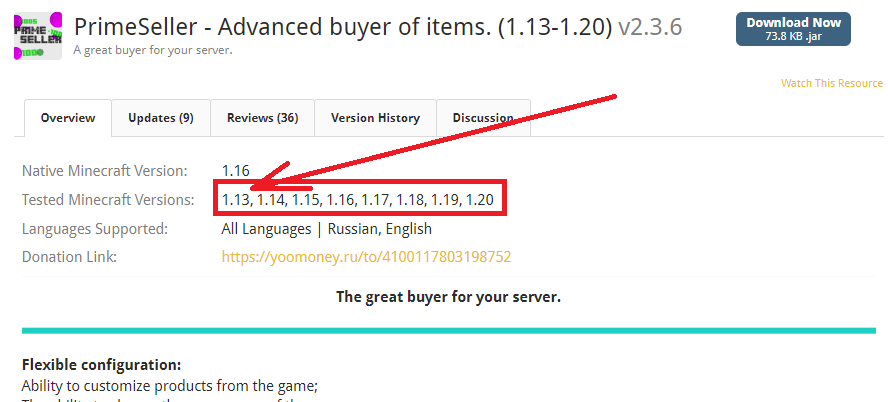Viewport: 888px width, 402px height.
Task: Click the bold great buyer heading
Action: (x=449, y=297)
